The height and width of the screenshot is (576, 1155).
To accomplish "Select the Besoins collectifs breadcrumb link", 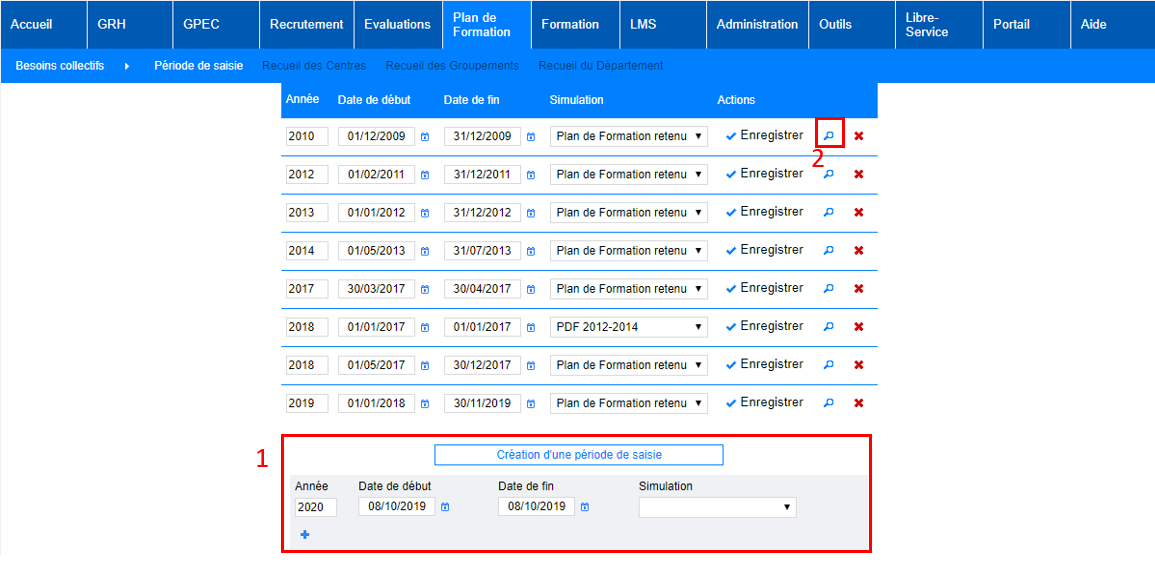I will pos(60,66).
